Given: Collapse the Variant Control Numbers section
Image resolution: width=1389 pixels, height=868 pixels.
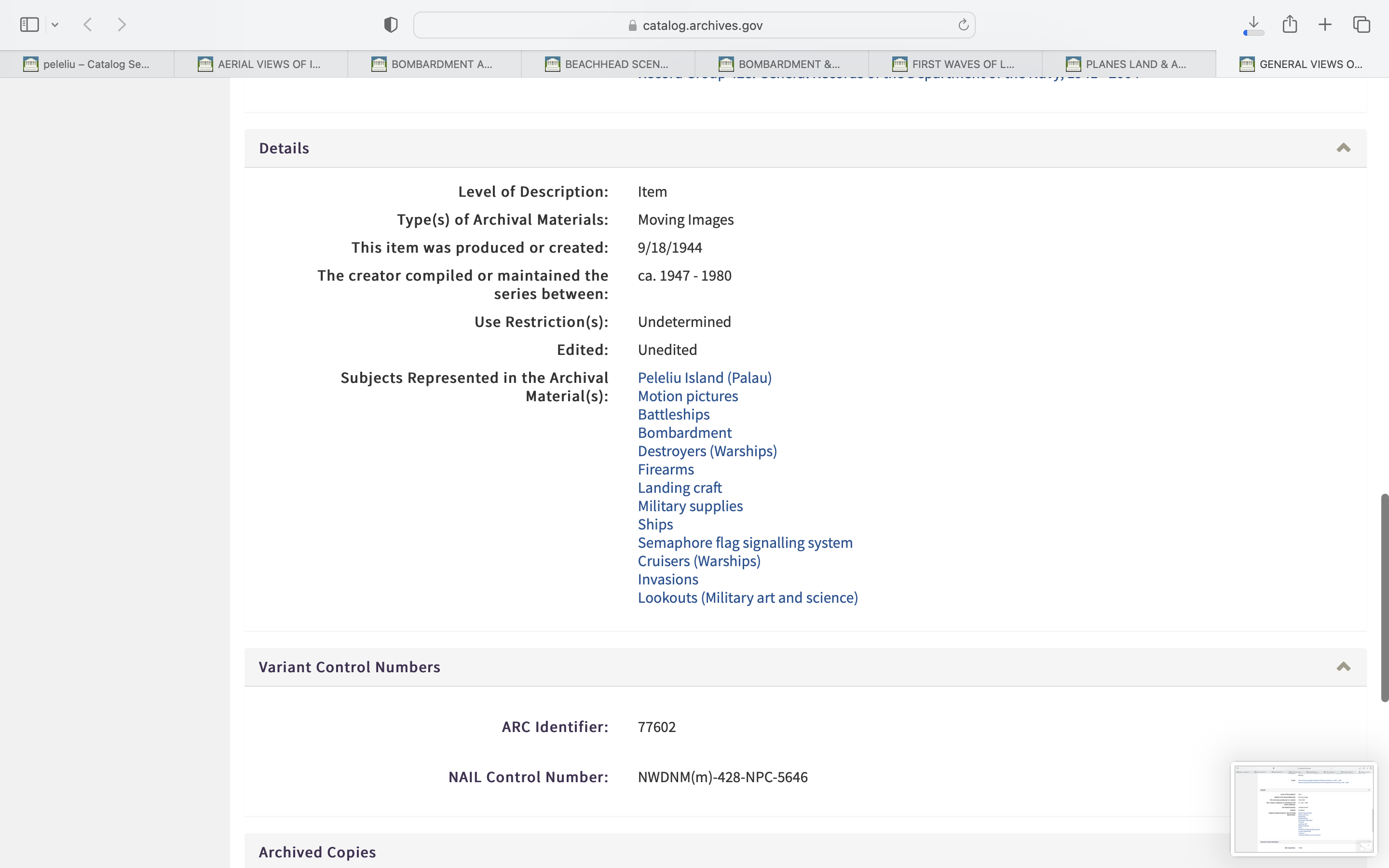Looking at the screenshot, I should (1343, 666).
